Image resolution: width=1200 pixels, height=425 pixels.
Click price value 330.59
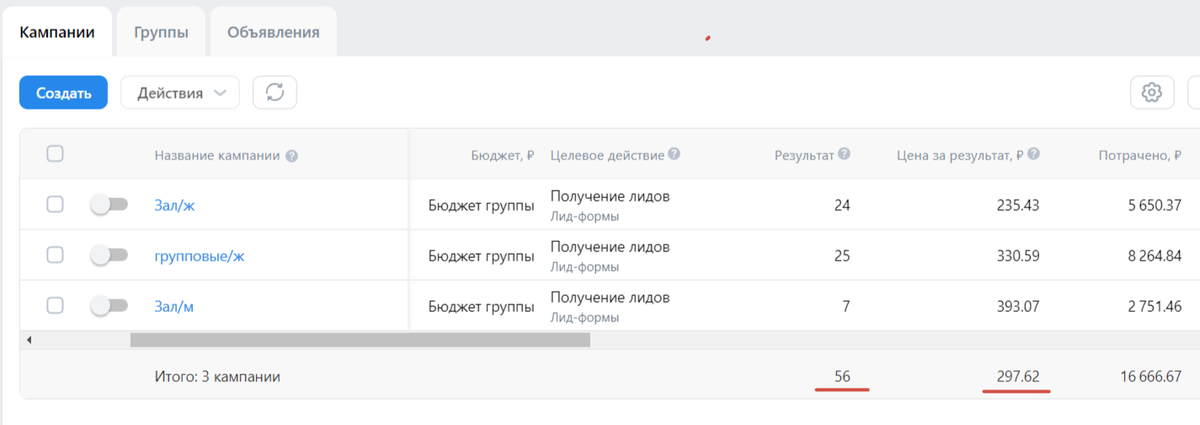pos(1018,256)
